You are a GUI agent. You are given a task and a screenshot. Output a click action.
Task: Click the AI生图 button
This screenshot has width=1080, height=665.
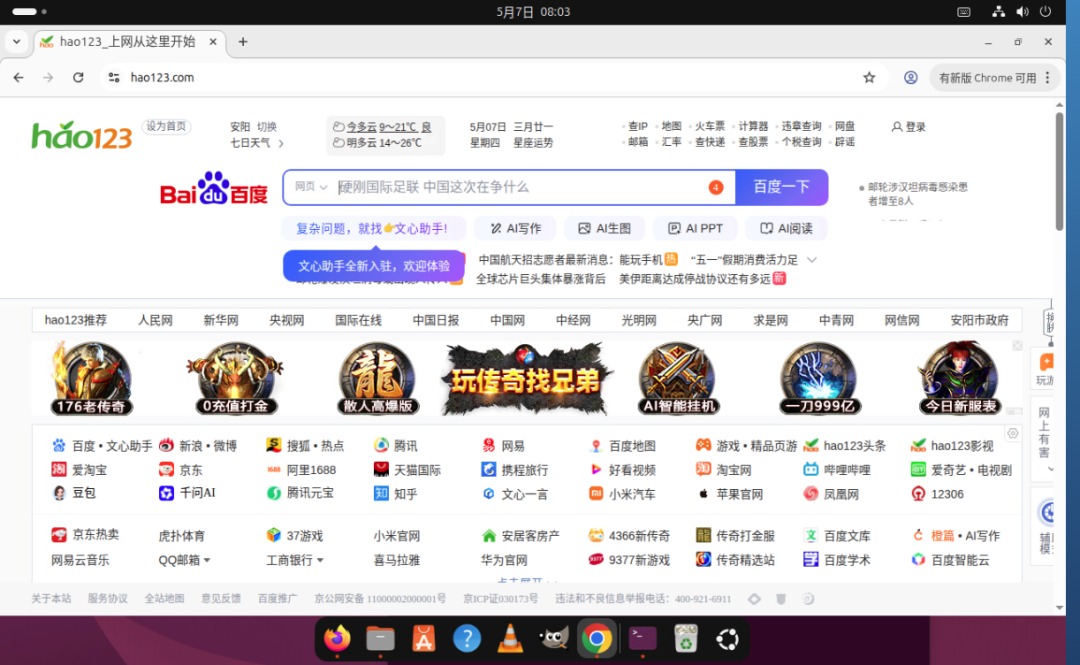click(605, 228)
